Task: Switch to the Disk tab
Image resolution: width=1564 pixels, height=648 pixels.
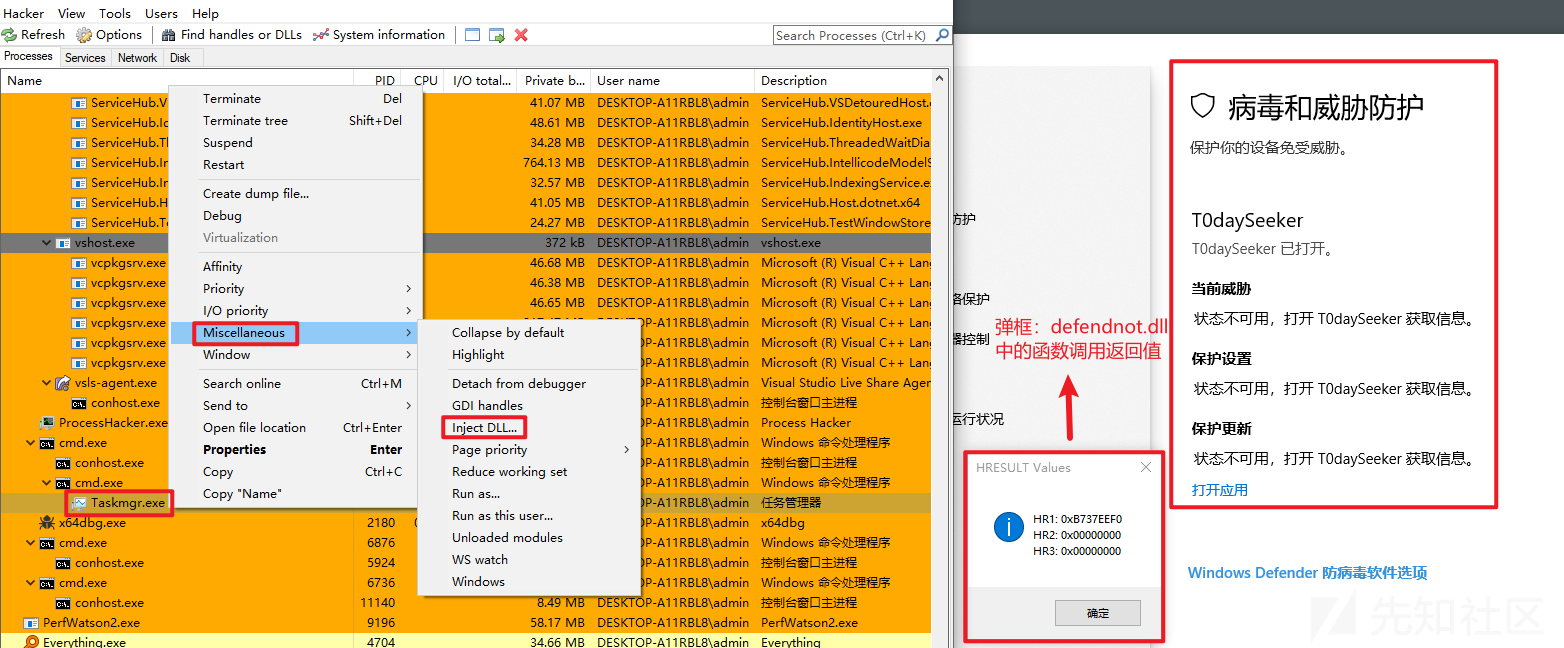Action: (x=180, y=58)
